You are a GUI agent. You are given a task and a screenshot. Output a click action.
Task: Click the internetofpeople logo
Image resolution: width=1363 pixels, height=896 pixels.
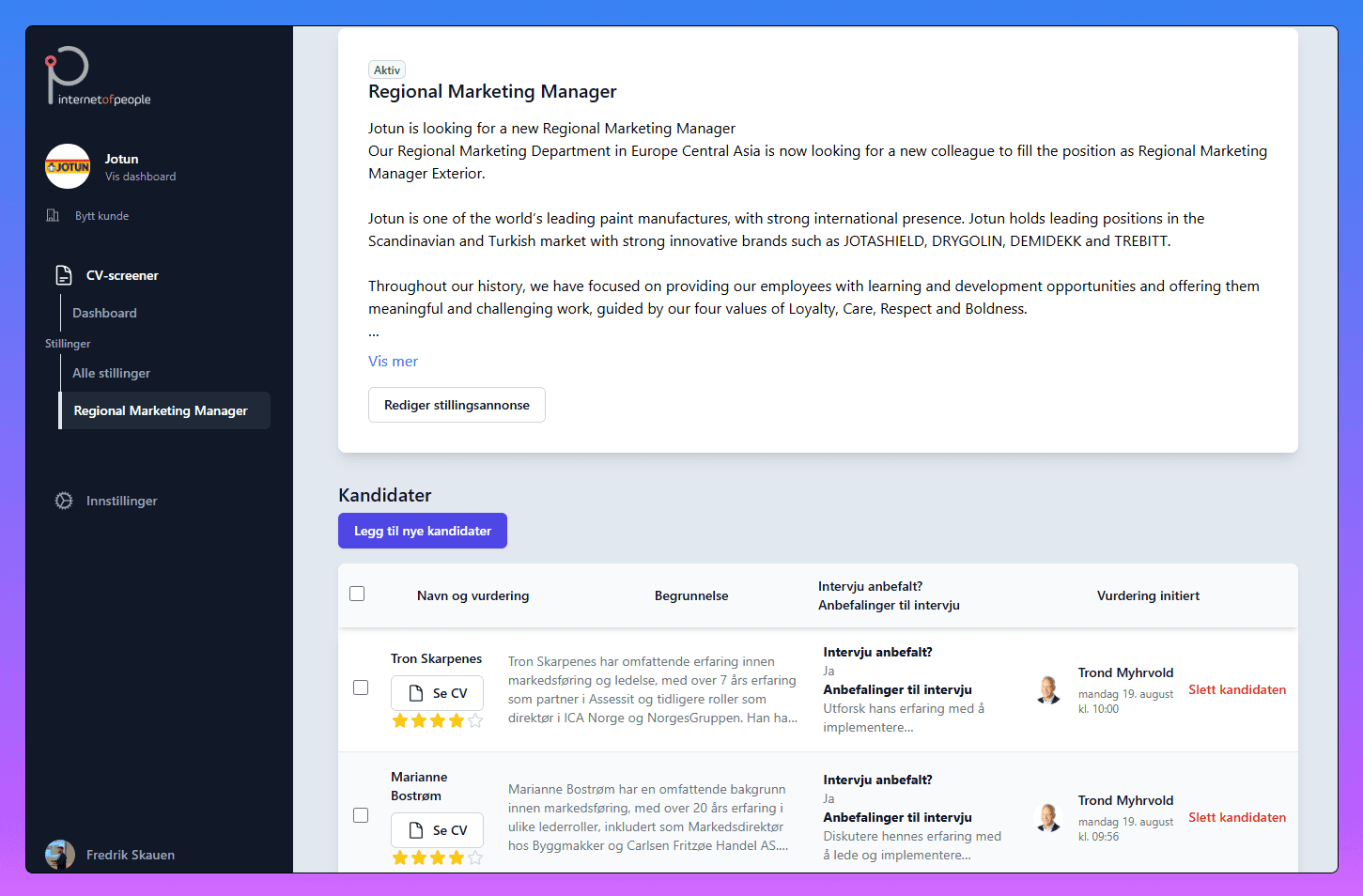tap(98, 76)
